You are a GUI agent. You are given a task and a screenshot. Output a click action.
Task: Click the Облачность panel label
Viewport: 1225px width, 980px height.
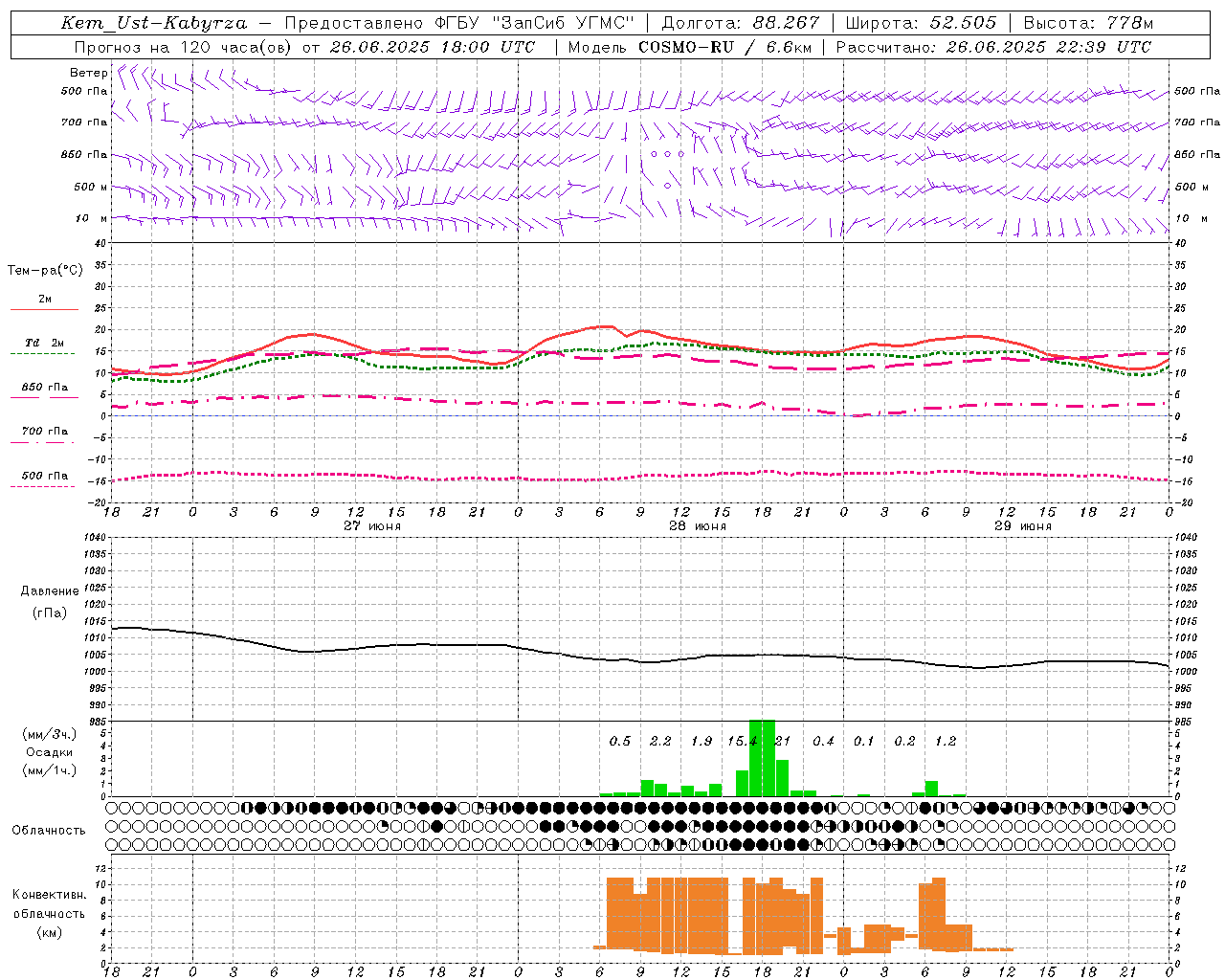click(x=49, y=831)
